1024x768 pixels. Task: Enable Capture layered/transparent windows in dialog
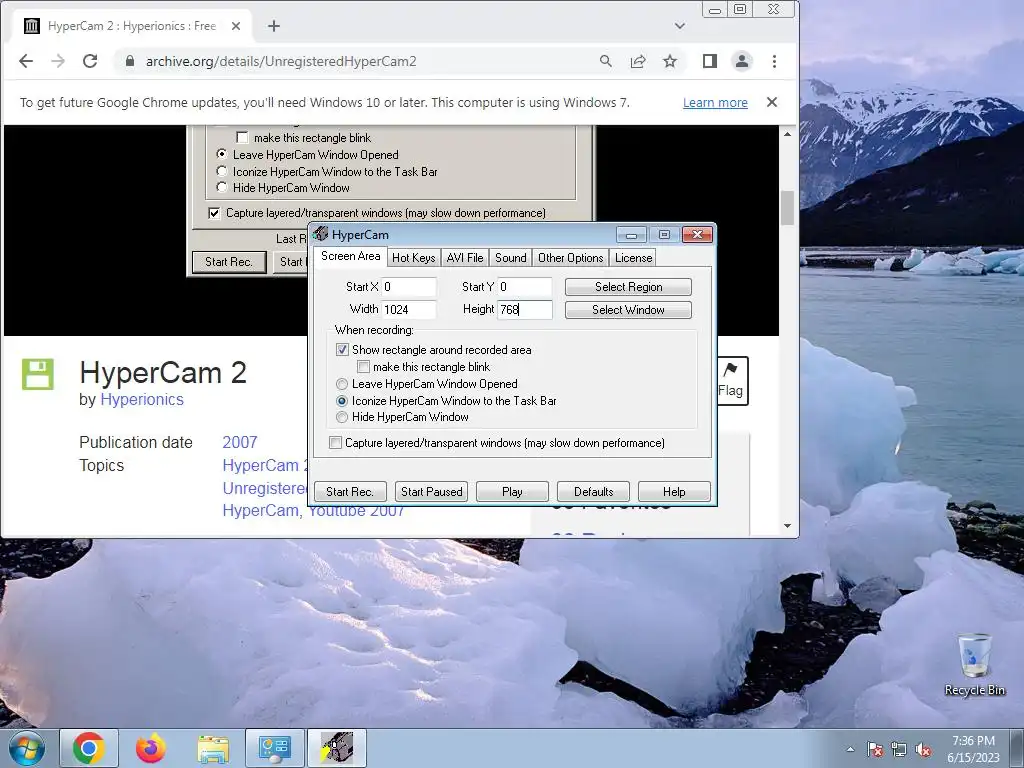[335, 443]
